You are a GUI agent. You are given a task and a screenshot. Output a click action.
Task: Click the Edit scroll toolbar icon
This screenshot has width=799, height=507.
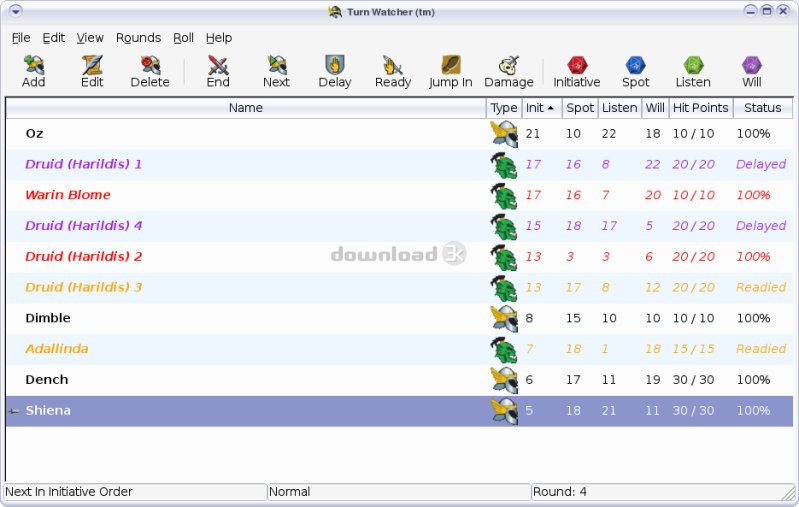(x=92, y=65)
